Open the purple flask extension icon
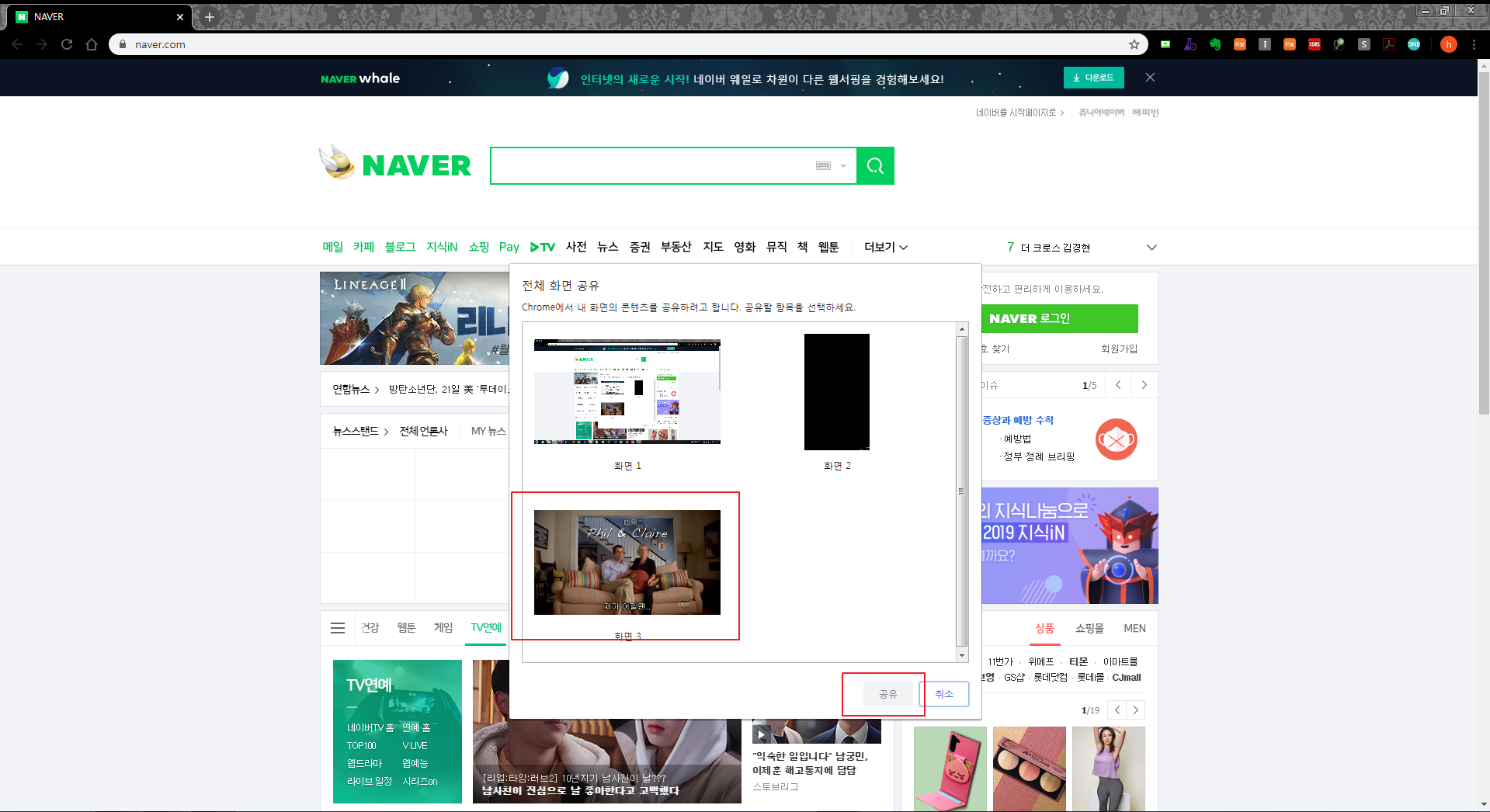Viewport: 1490px width, 812px height. (1190, 44)
